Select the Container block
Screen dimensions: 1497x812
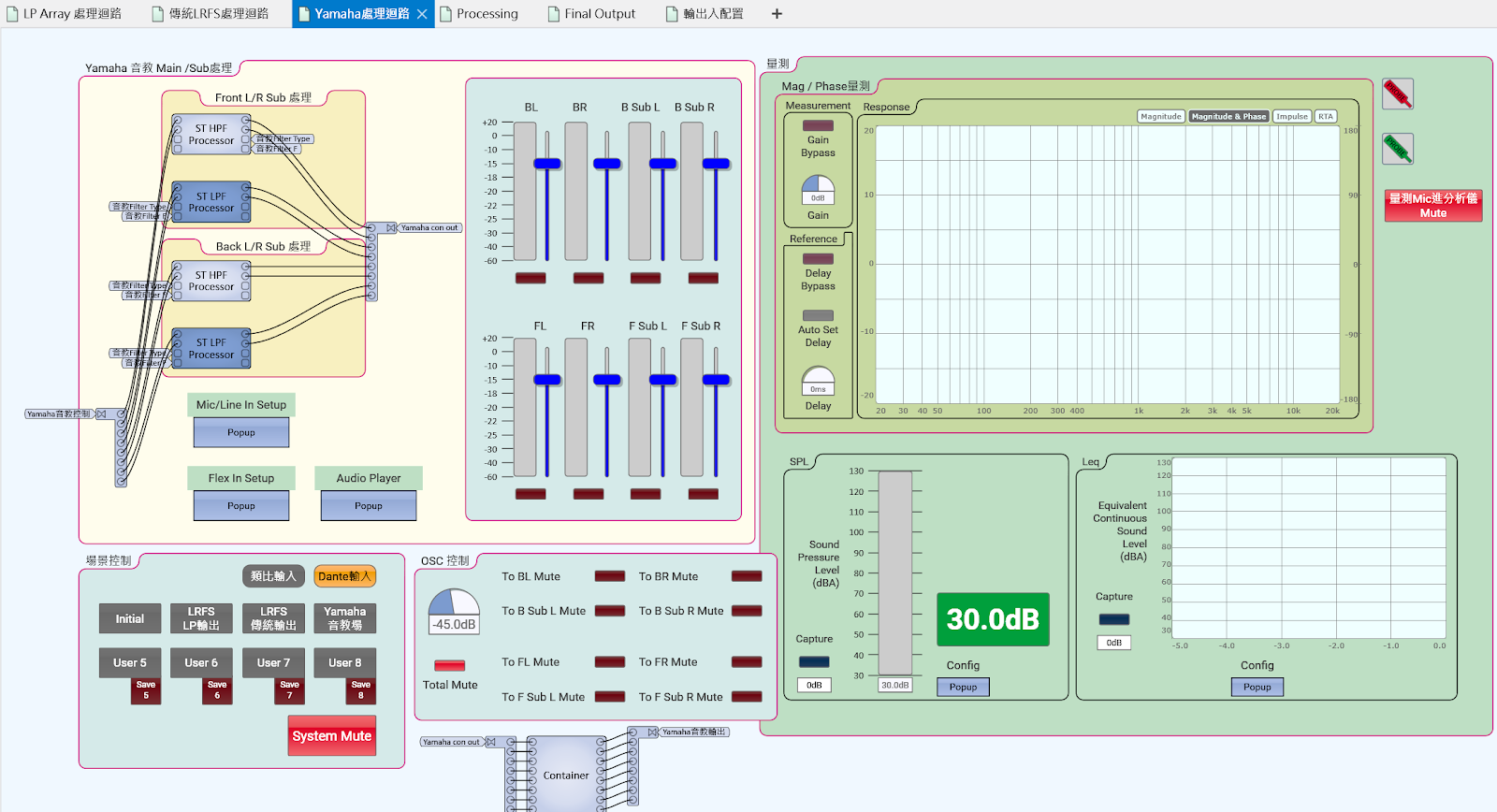567,775
